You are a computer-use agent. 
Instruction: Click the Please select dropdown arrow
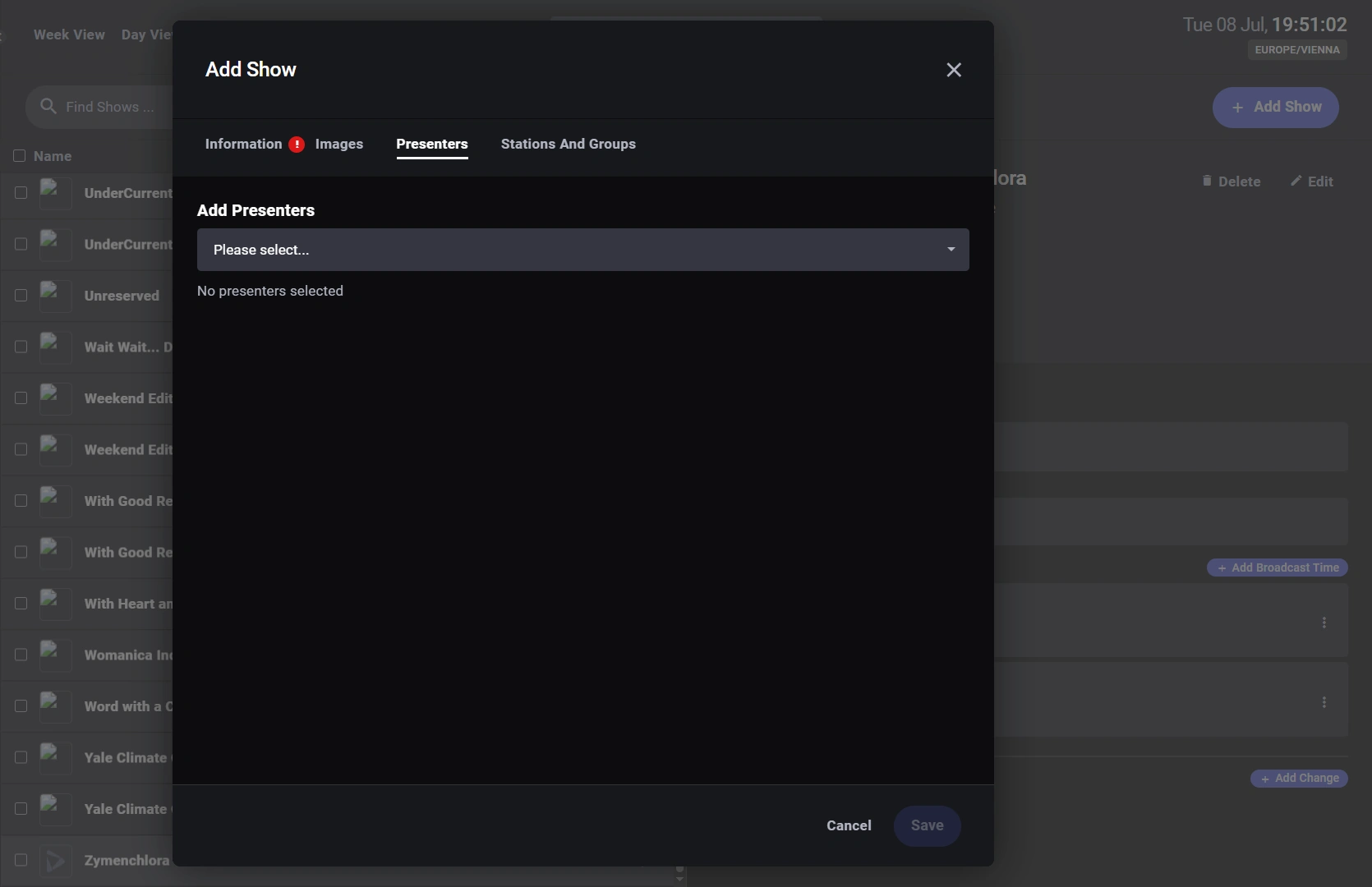951,249
